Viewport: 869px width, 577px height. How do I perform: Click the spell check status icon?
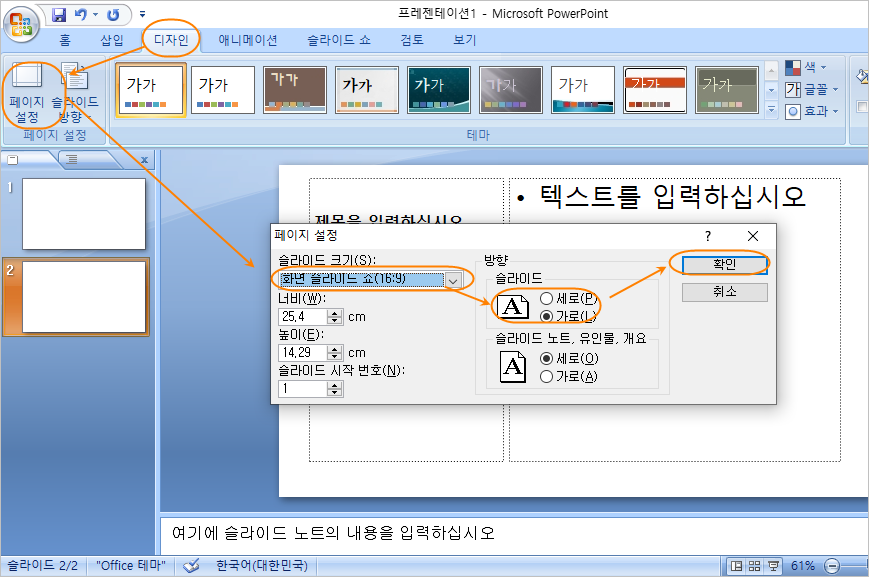point(191,565)
